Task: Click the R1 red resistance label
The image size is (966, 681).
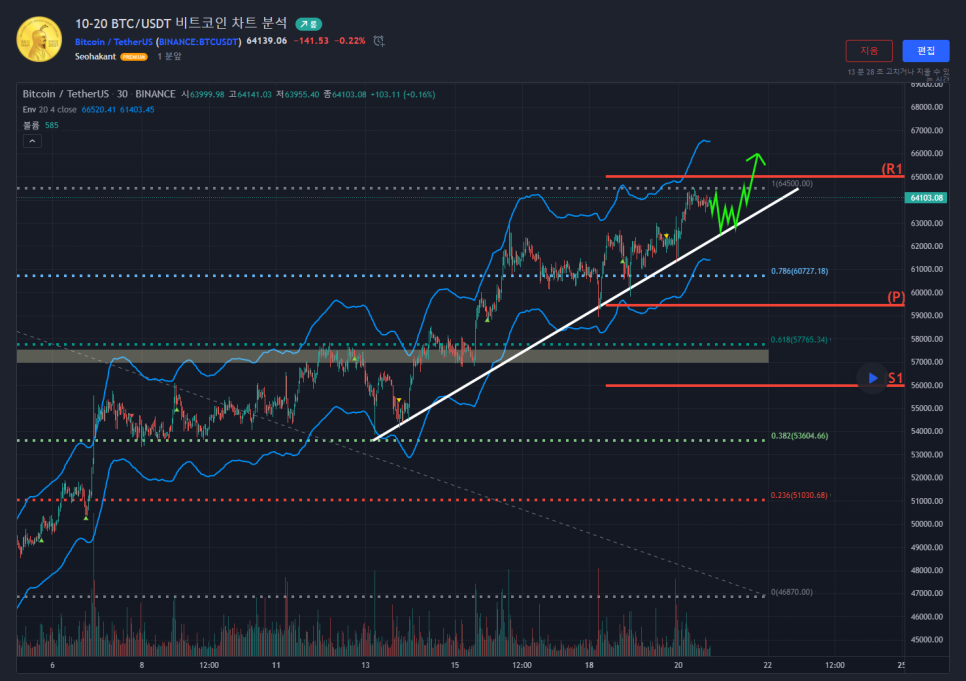Action: coord(892,168)
